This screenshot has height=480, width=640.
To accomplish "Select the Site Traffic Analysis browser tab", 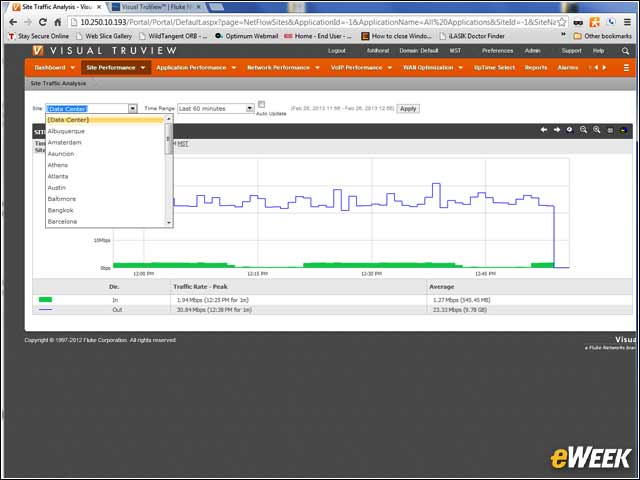I will 57,7.
